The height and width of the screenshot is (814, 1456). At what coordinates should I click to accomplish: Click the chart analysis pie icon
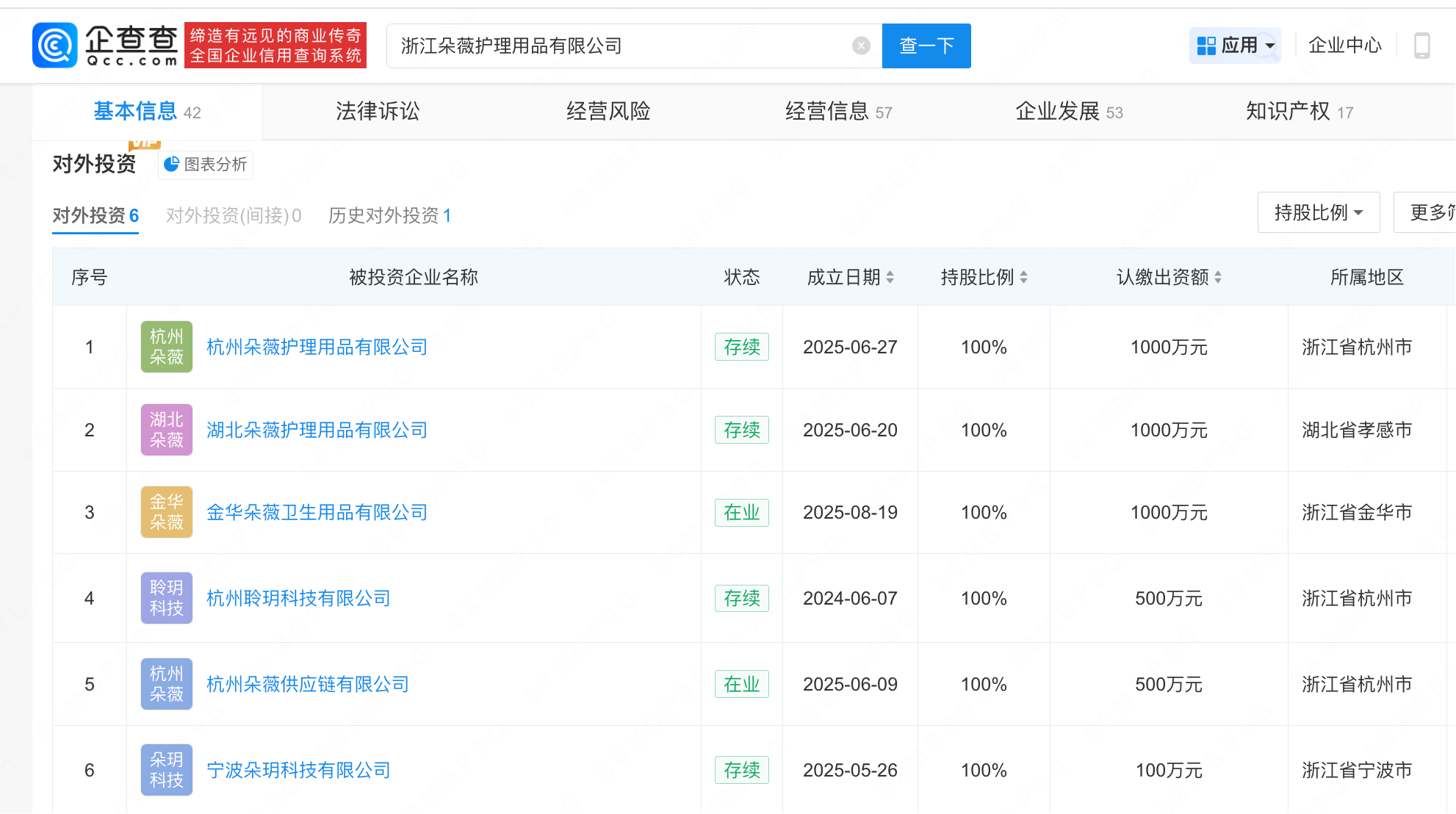[x=171, y=165]
